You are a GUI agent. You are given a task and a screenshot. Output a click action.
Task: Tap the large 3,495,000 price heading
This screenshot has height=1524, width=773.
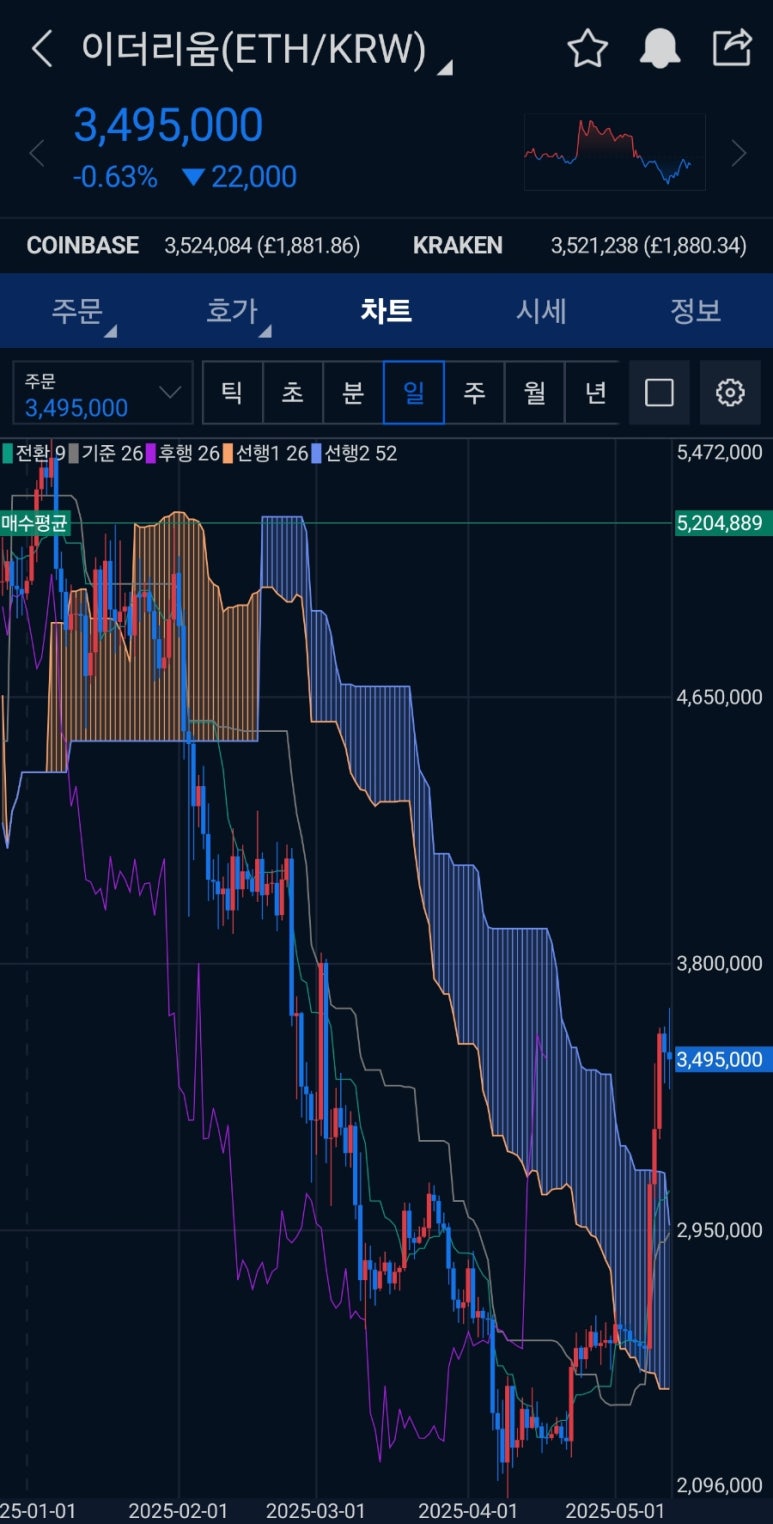tap(168, 126)
